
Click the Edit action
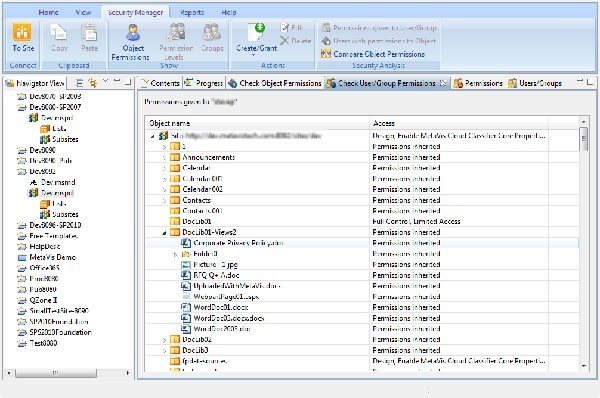(x=292, y=28)
